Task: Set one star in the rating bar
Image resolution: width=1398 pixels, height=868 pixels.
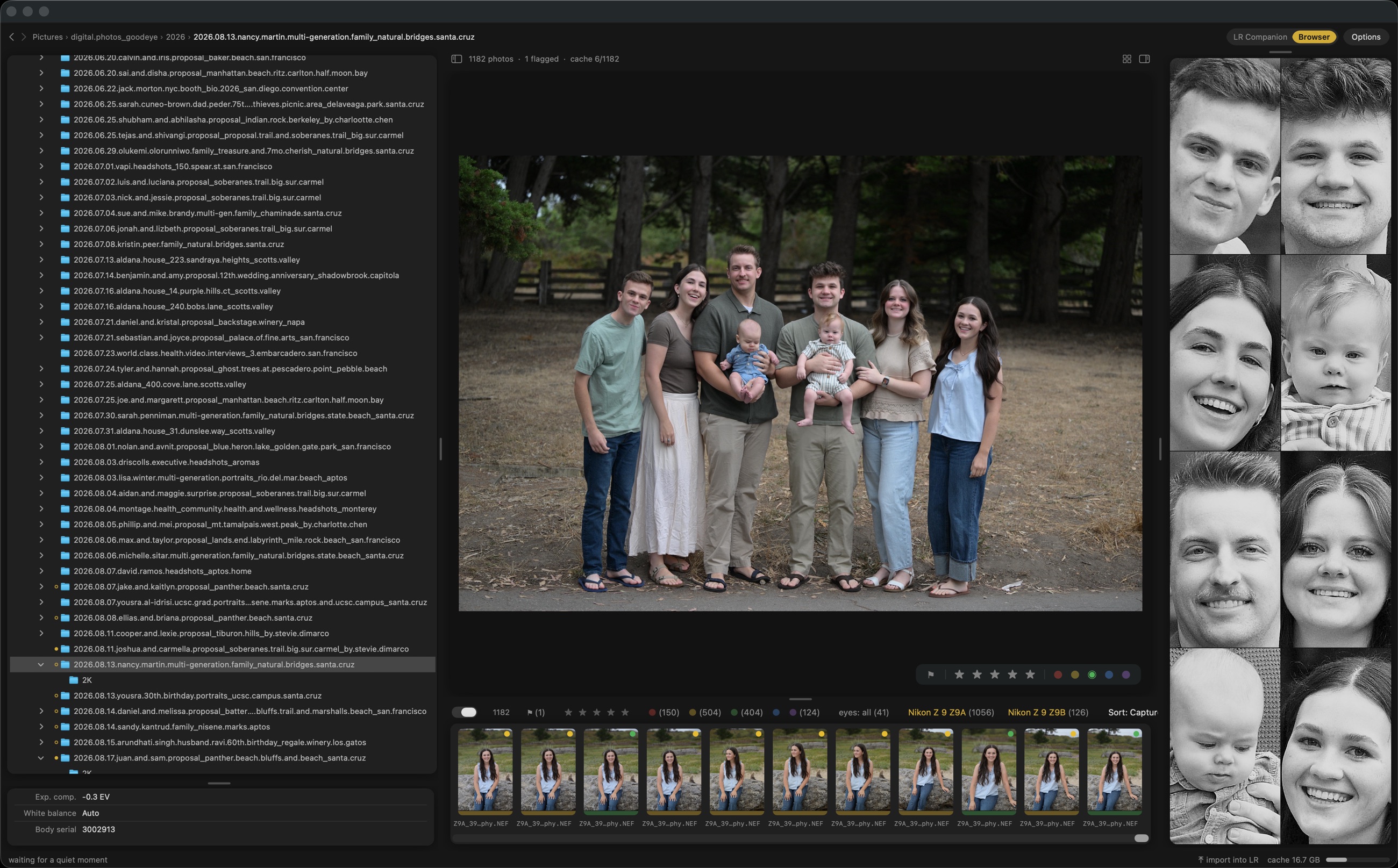Action: tap(959, 675)
